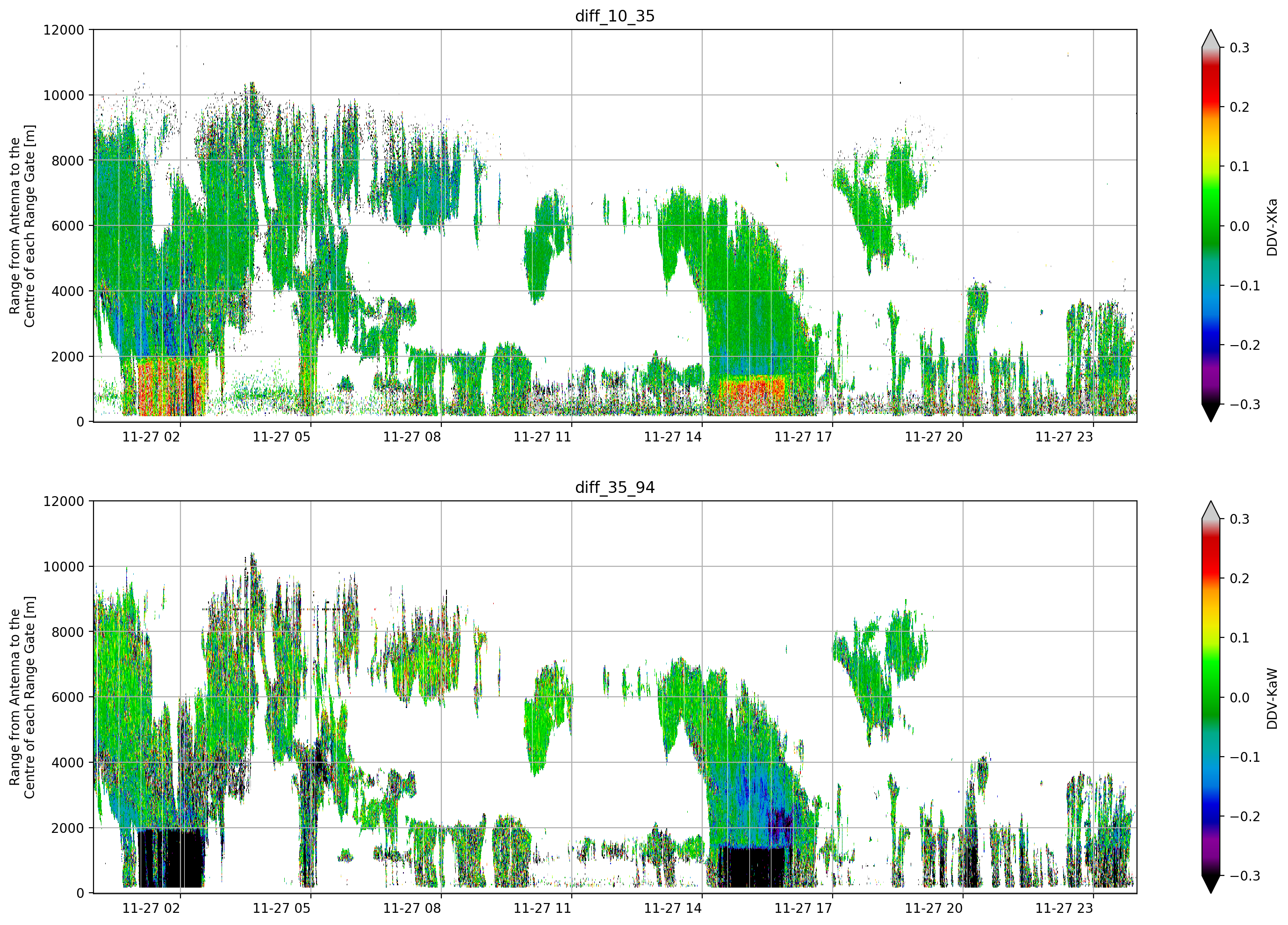
Task: Click '11-27 20' x-tick under diff_35_94 plot
Action: coord(934,909)
